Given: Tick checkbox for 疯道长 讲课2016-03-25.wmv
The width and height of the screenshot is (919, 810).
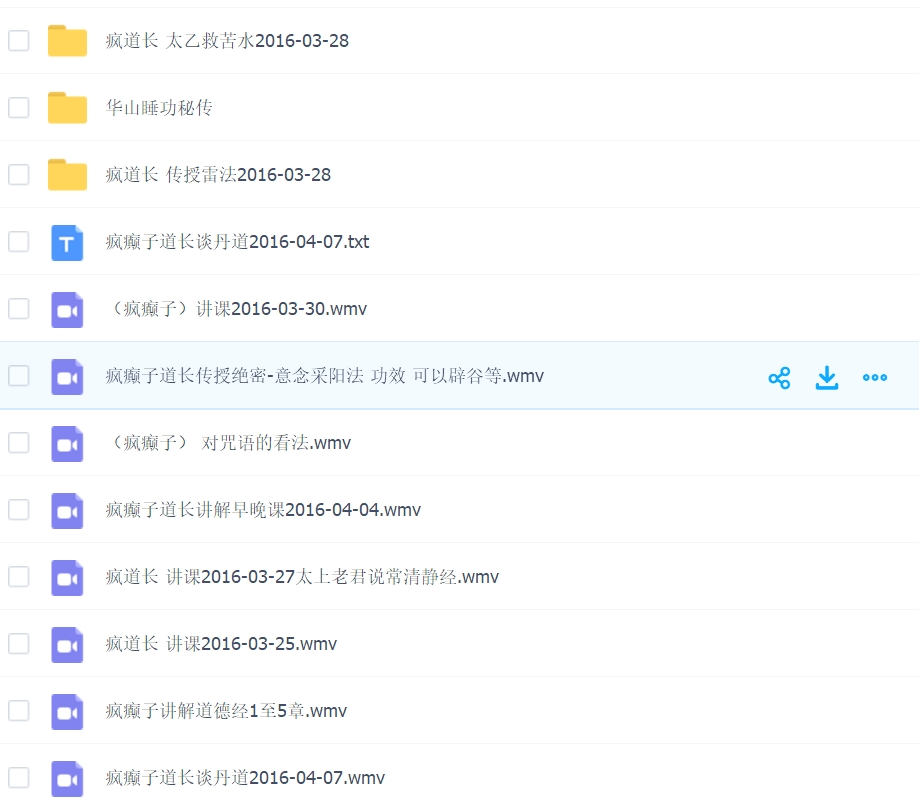Looking at the screenshot, I should pos(19,644).
